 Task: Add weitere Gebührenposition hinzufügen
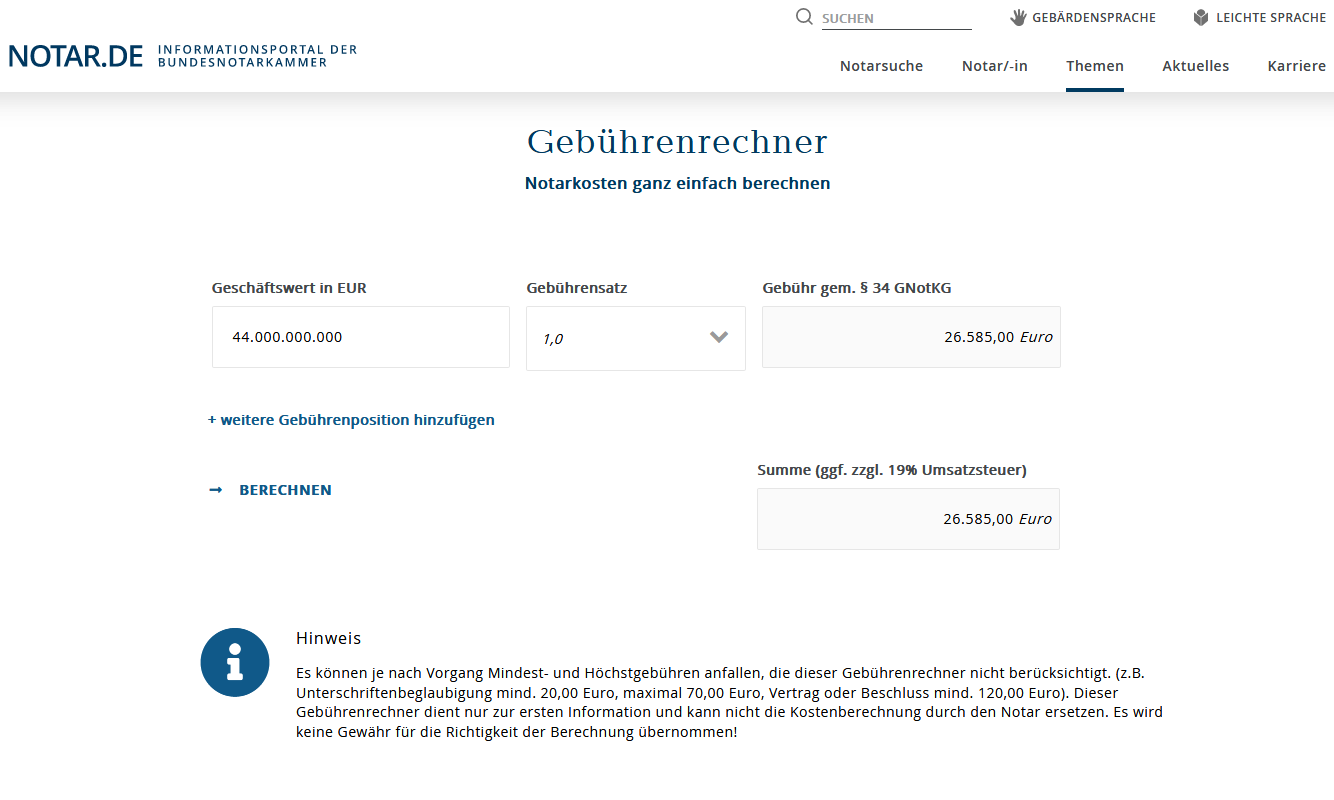pos(351,420)
